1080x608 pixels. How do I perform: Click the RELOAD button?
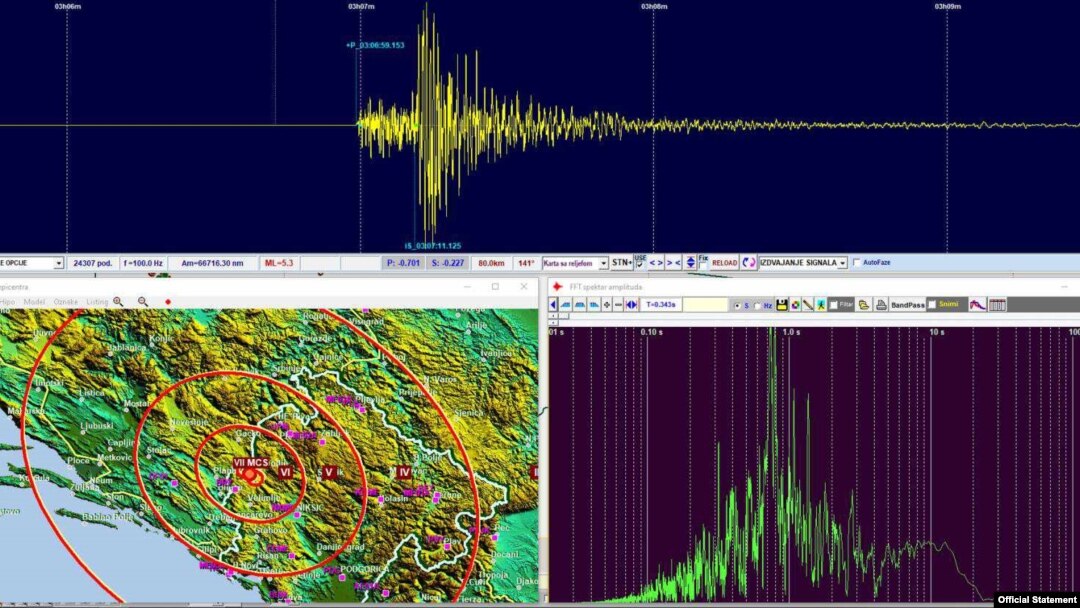point(724,262)
